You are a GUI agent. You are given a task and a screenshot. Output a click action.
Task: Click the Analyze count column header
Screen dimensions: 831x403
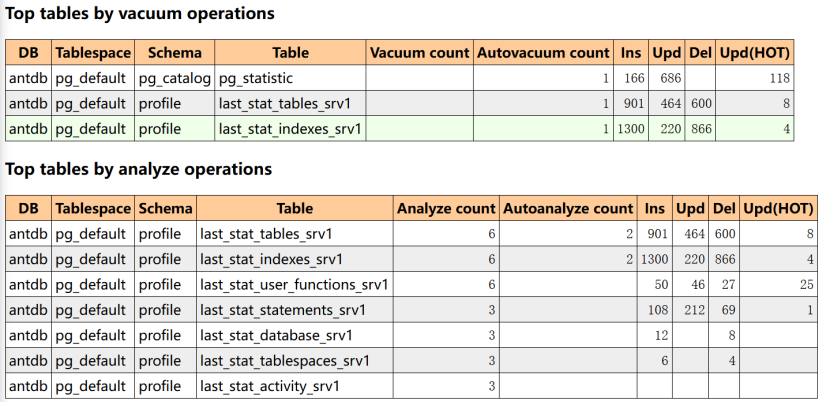tap(446, 209)
